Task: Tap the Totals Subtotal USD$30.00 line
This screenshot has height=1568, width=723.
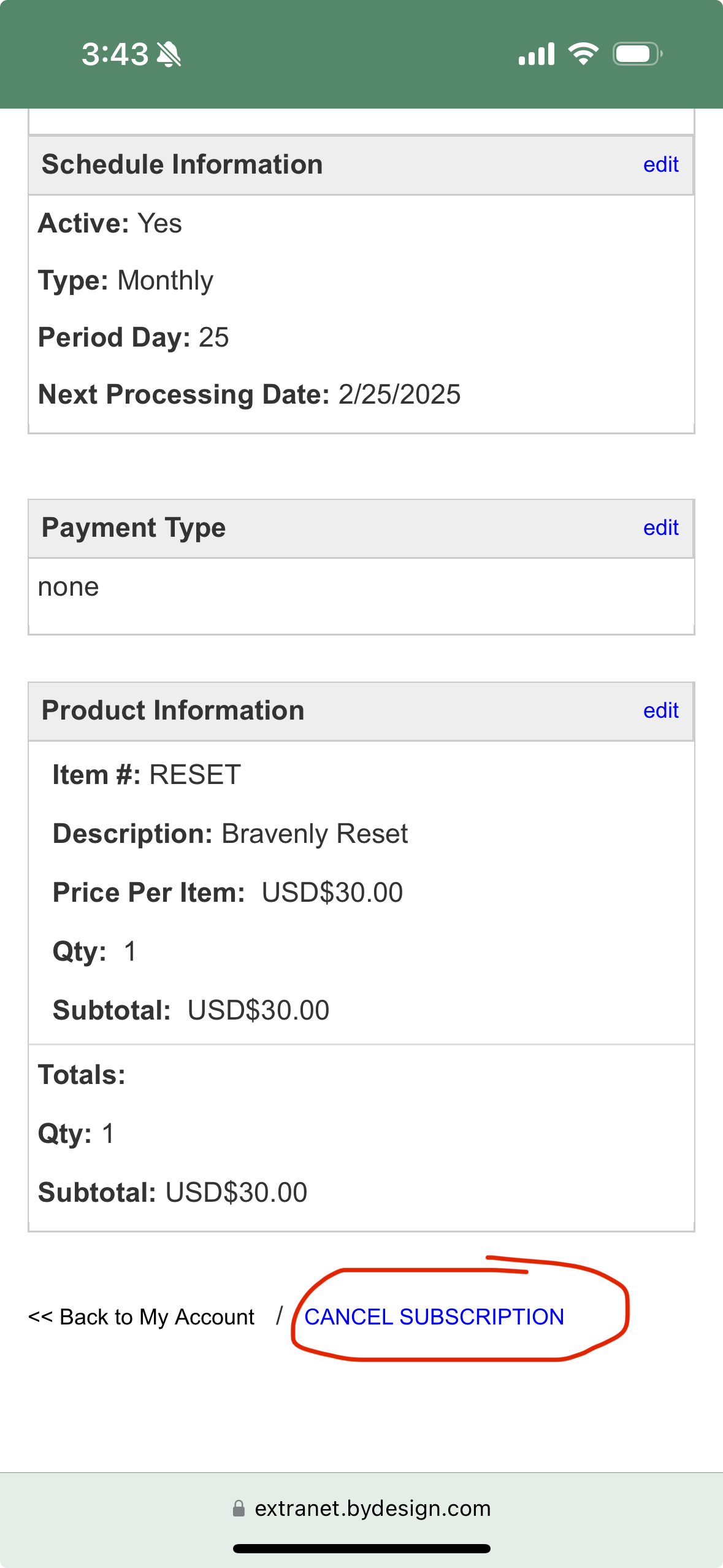Action: tap(173, 1193)
